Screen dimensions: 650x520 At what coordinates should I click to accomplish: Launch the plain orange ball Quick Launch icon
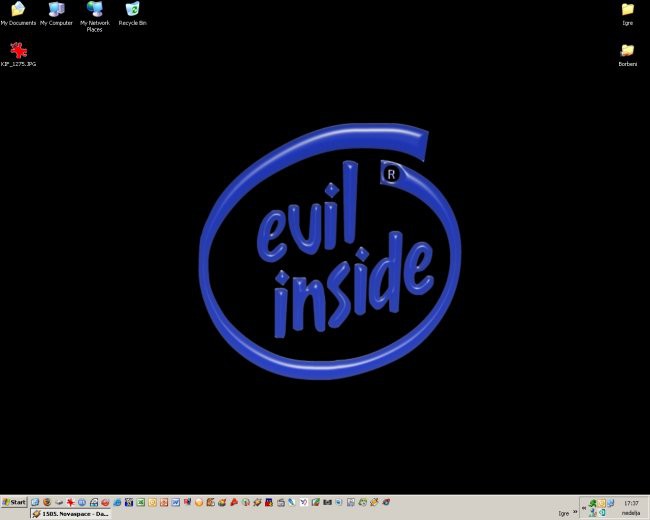[x=199, y=502]
